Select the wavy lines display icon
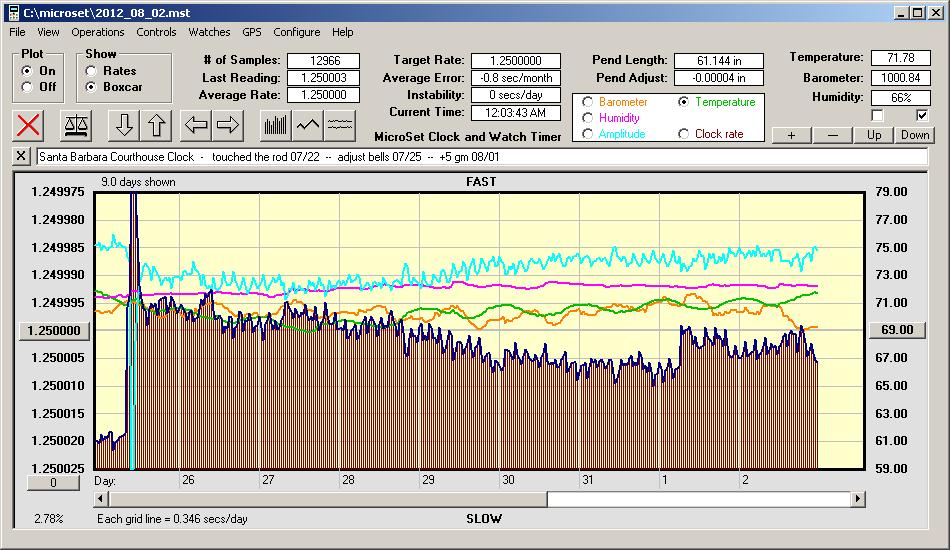Viewport: 950px width, 550px height. (340, 125)
